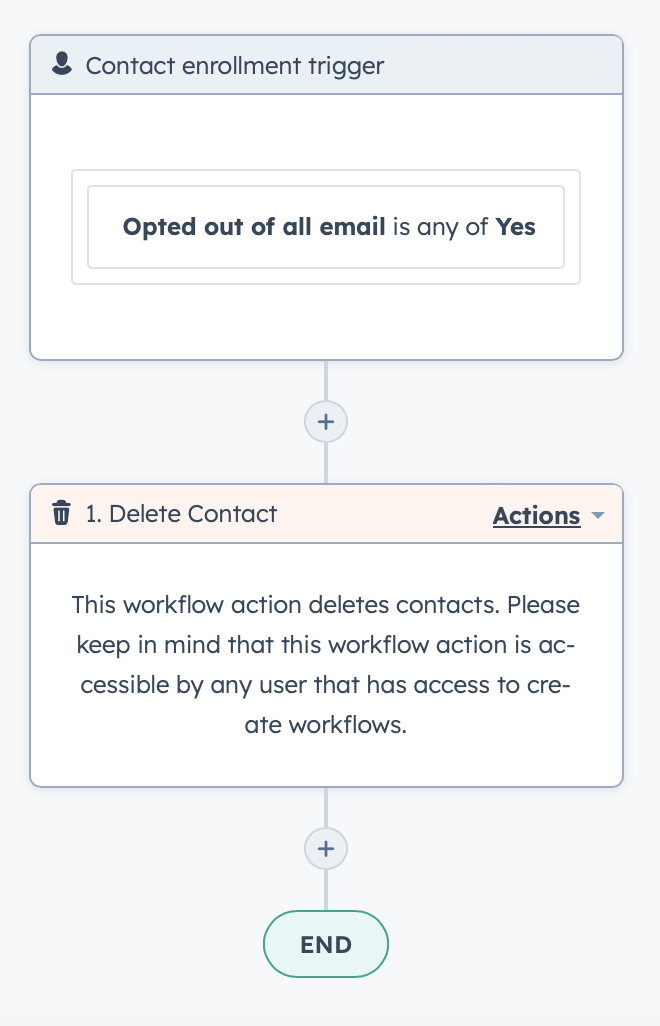Click the plus icon above the END marker
Image resolution: width=660 pixels, height=1026 pixels.
(x=326, y=848)
